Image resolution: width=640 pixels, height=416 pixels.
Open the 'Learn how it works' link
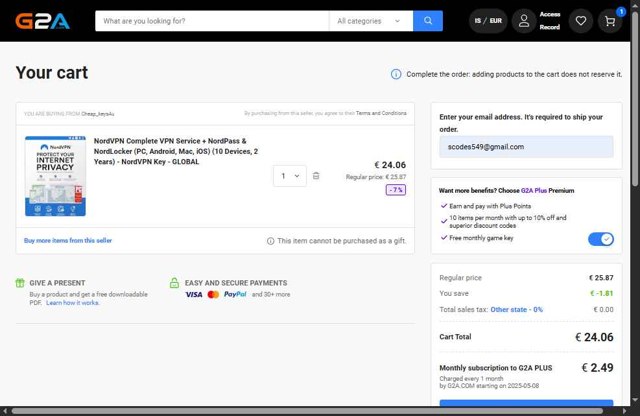tap(72, 302)
